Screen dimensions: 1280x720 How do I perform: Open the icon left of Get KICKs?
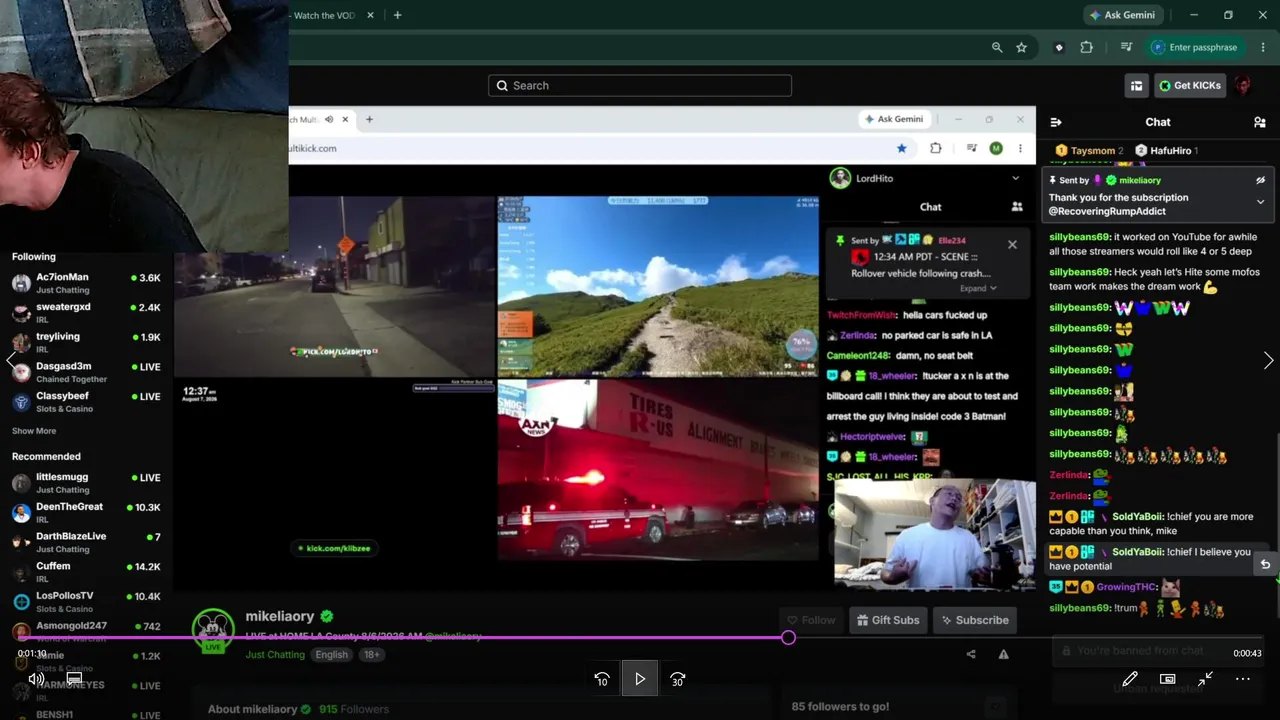click(x=1136, y=86)
